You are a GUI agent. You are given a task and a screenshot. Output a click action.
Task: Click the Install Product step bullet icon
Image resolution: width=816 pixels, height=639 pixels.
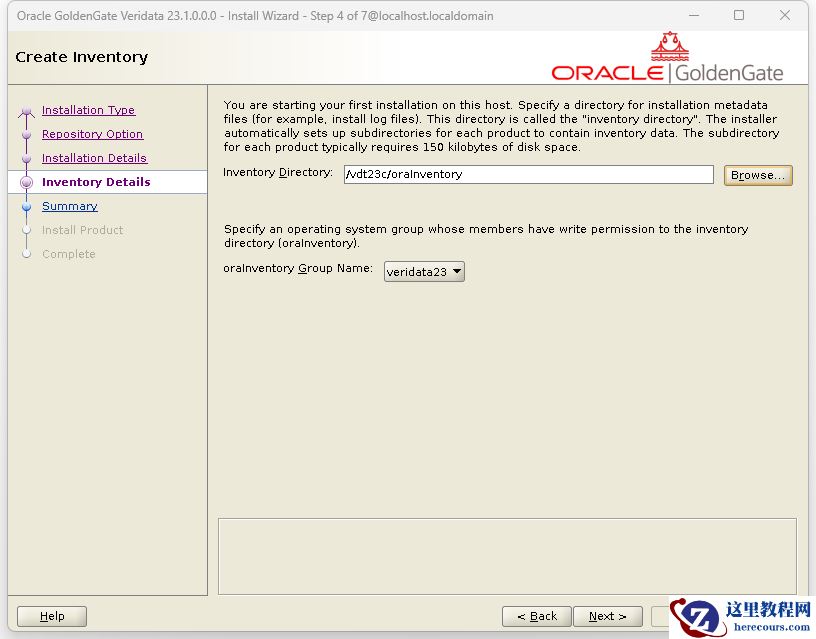tap(27, 230)
